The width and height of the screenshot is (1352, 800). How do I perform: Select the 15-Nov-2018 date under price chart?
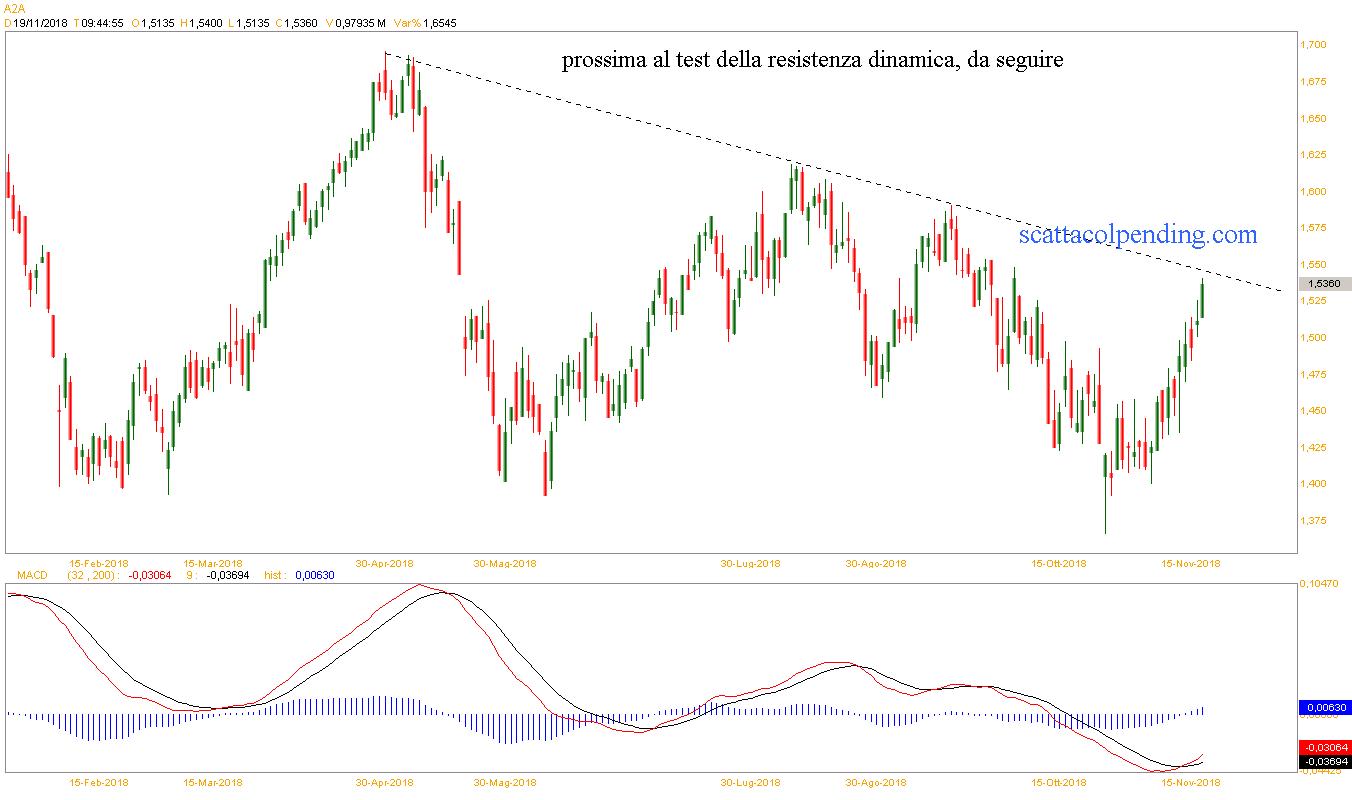tap(1190, 563)
